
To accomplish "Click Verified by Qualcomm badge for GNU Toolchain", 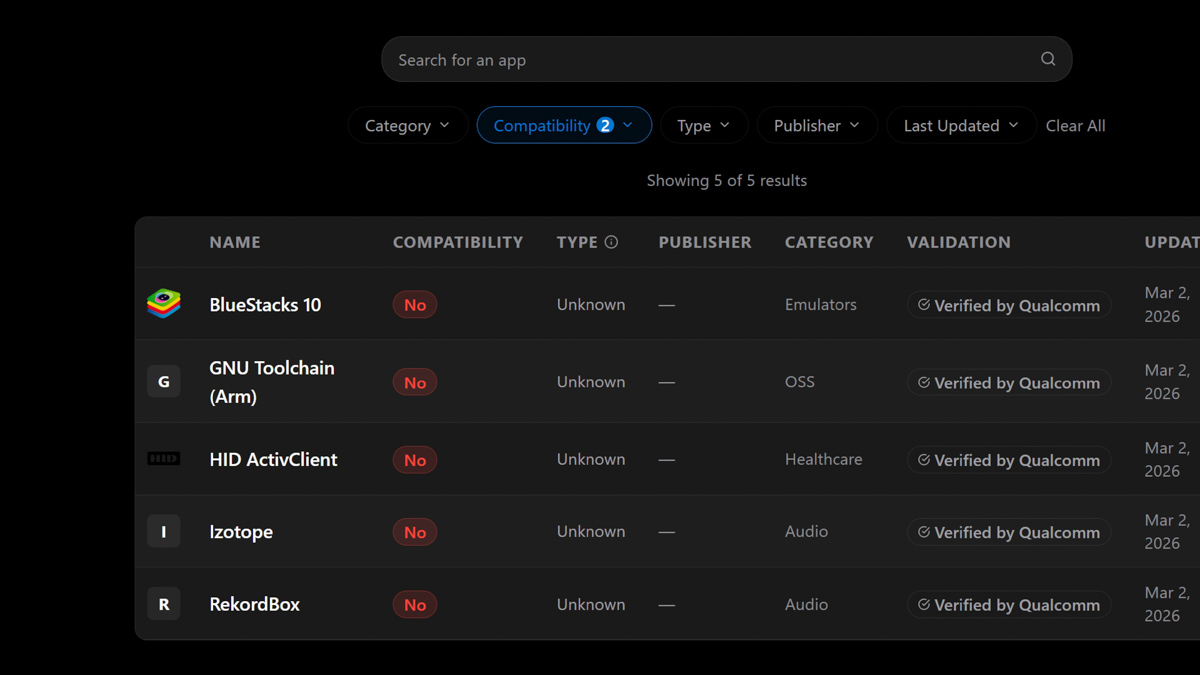I will 1009,382.
